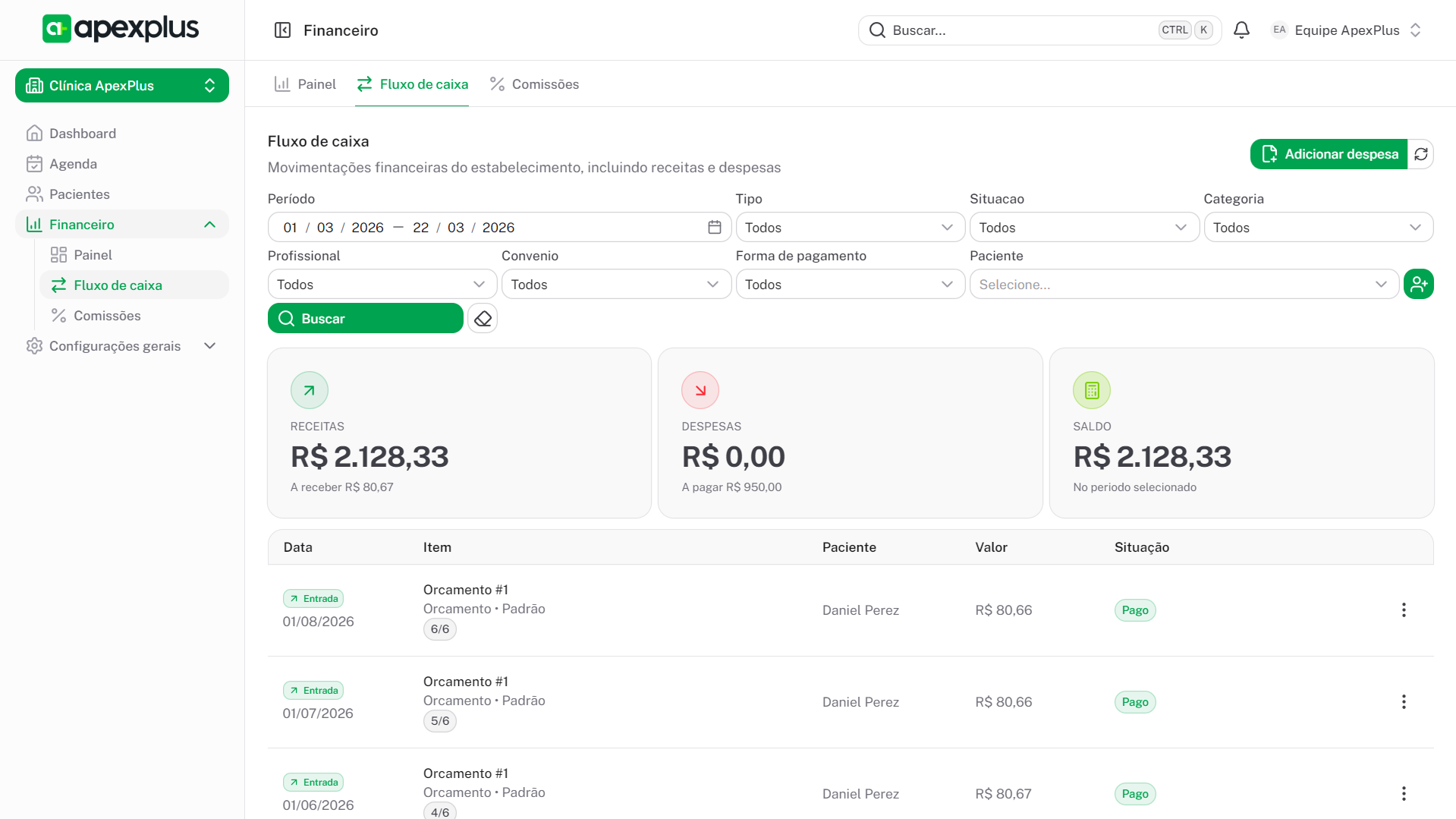Open the Forma de pagamento dropdown
Image resolution: width=1456 pixels, height=819 pixels.
tap(849, 285)
